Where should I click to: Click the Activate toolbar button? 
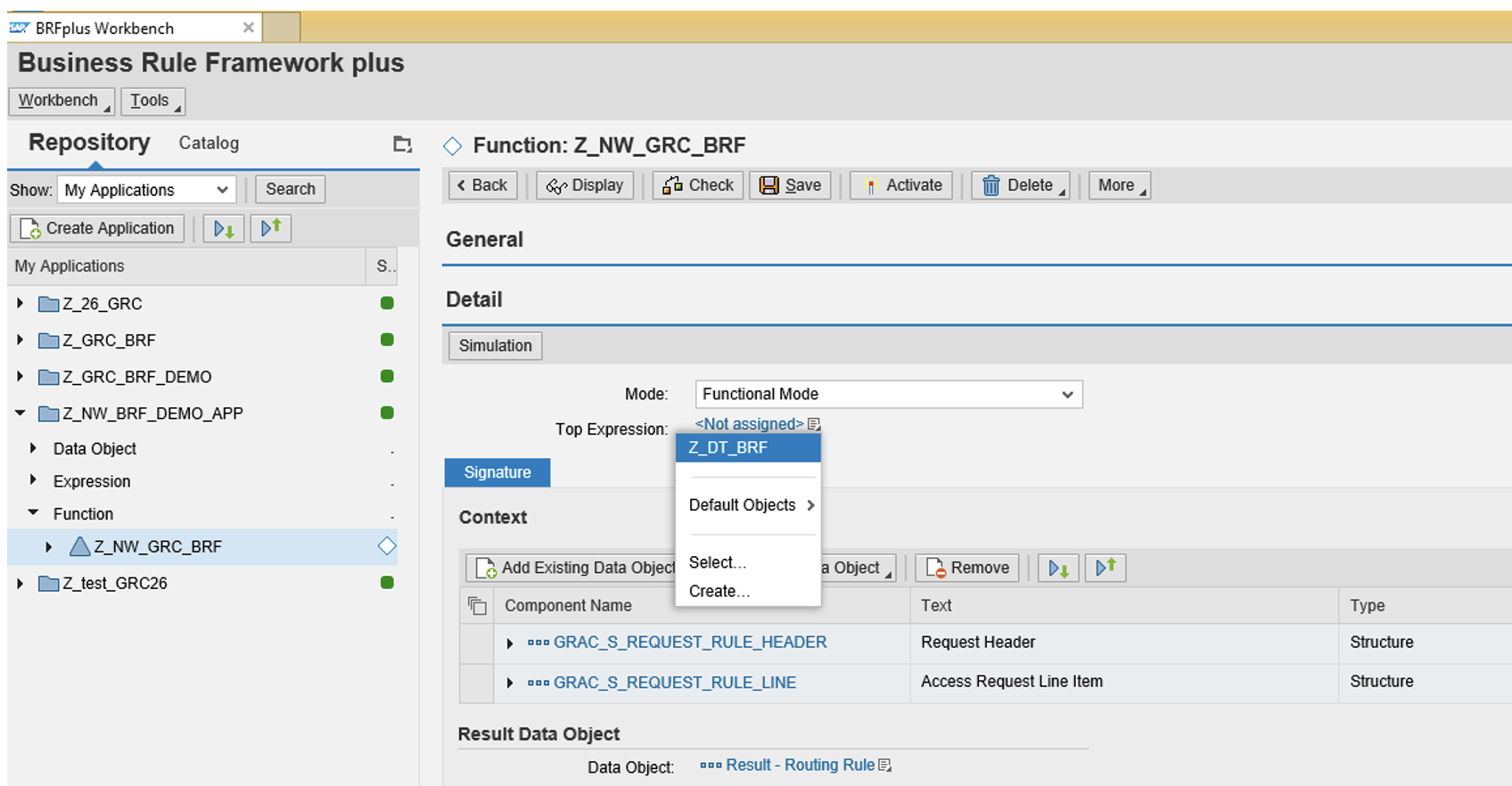[902, 185]
